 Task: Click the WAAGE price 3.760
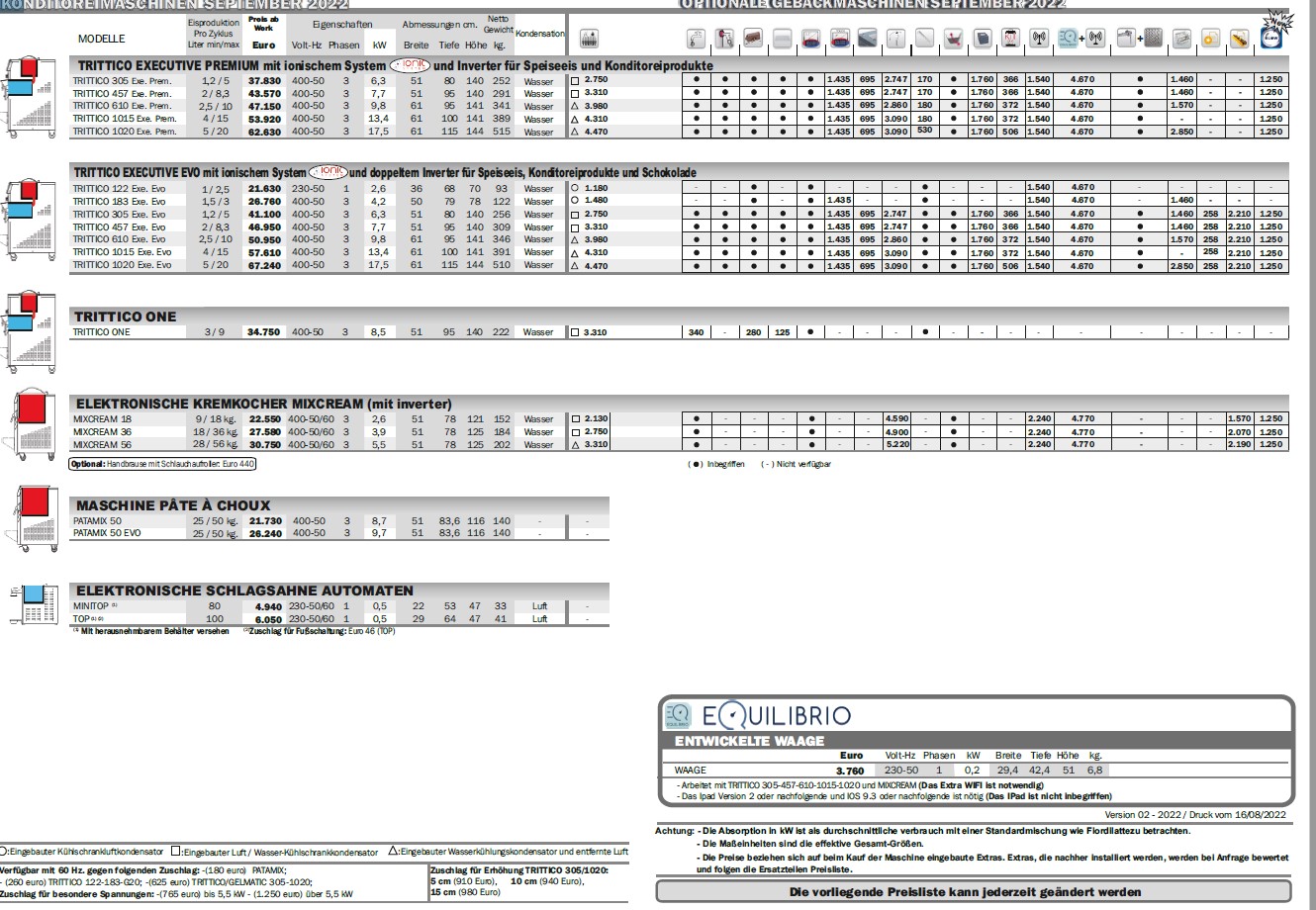tap(850, 771)
